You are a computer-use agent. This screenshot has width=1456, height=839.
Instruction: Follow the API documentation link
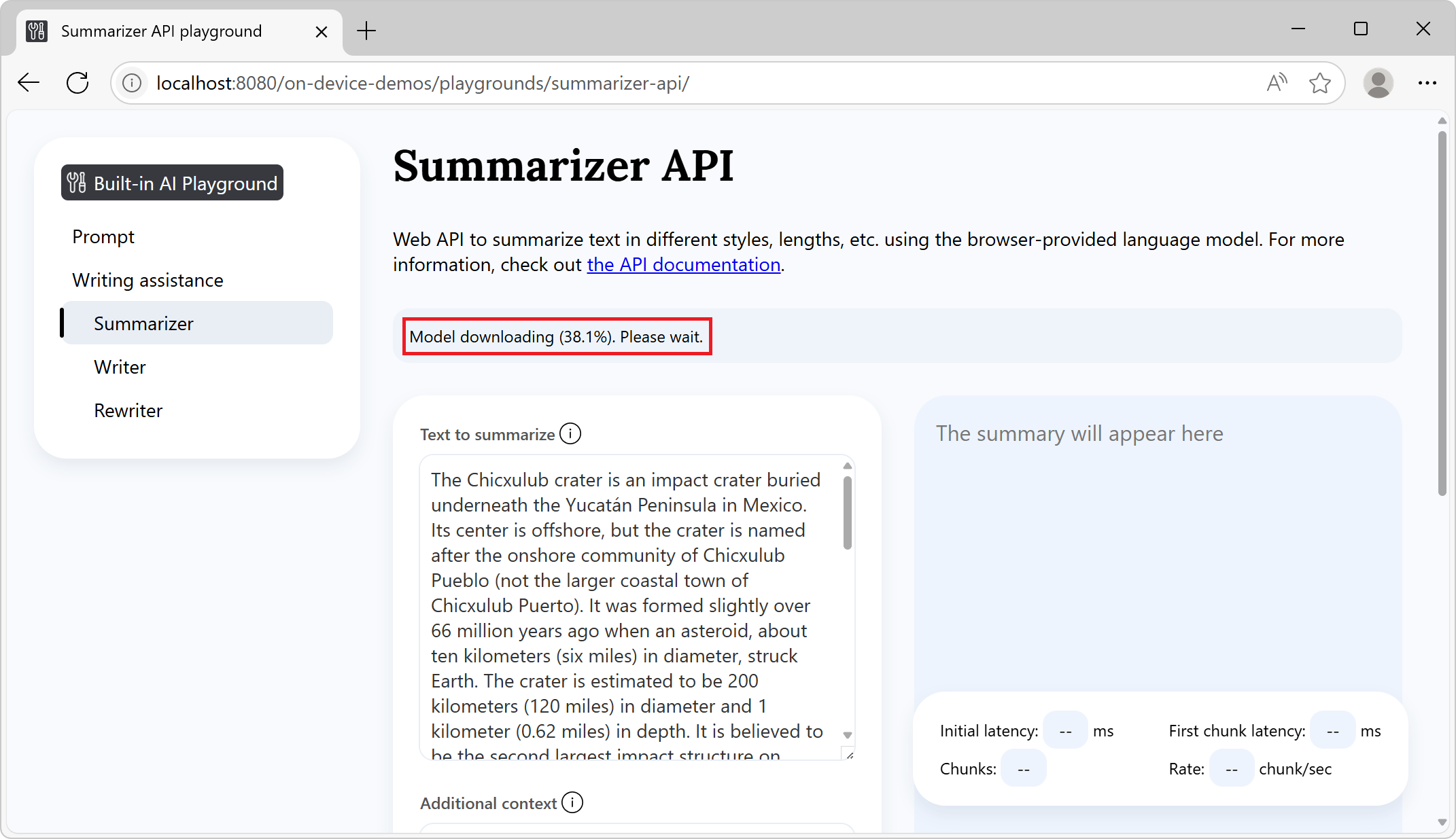tap(683, 264)
